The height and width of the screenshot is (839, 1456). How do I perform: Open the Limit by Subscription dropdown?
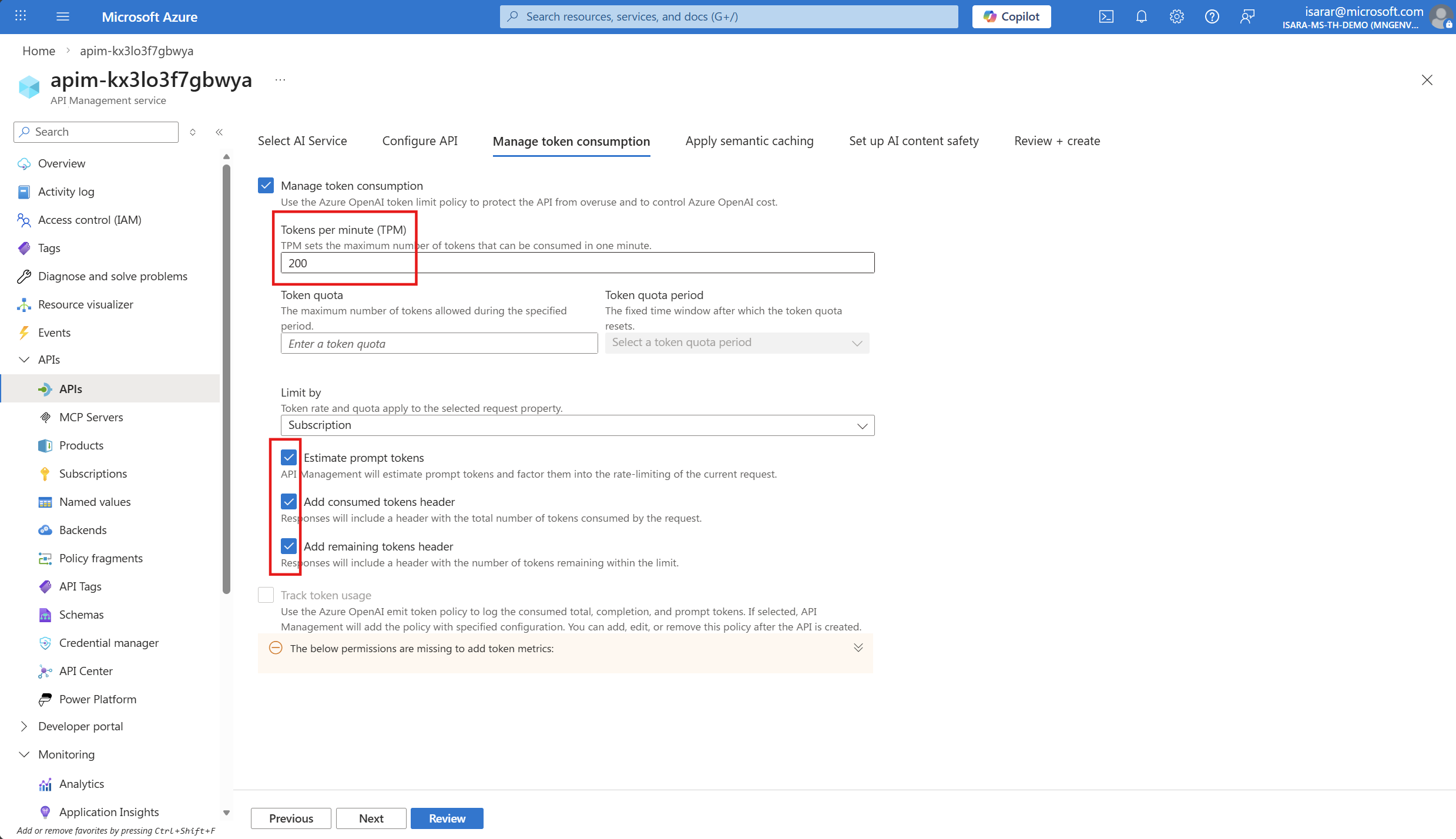[578, 425]
